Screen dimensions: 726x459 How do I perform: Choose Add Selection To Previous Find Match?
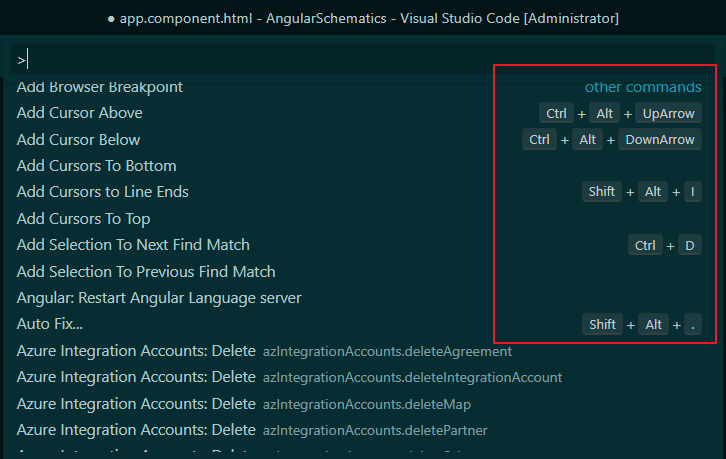(x=146, y=272)
